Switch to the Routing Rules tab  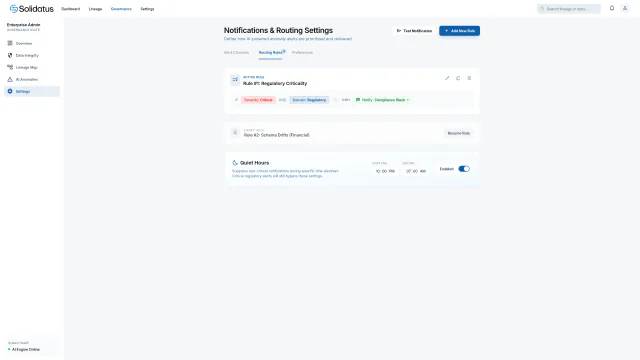point(271,53)
